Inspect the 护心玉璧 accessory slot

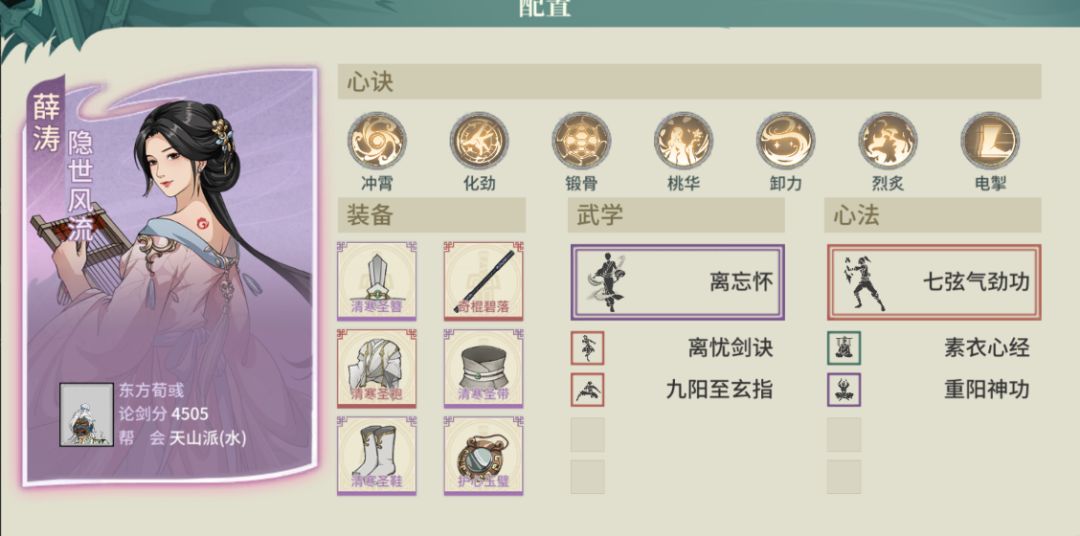pos(484,455)
